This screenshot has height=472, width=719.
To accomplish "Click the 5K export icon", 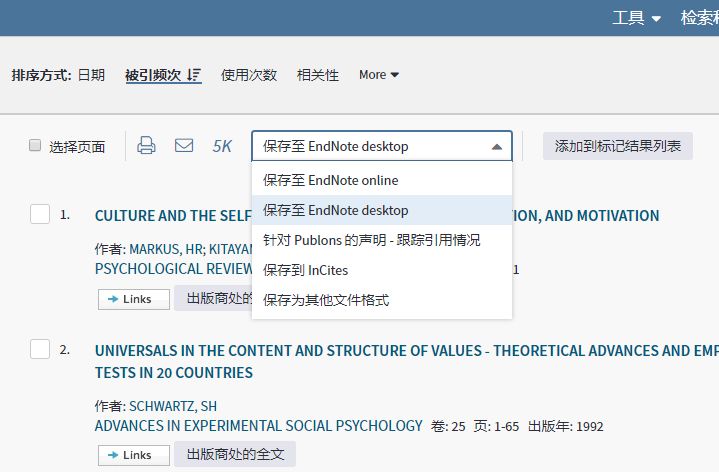I will 222,146.
